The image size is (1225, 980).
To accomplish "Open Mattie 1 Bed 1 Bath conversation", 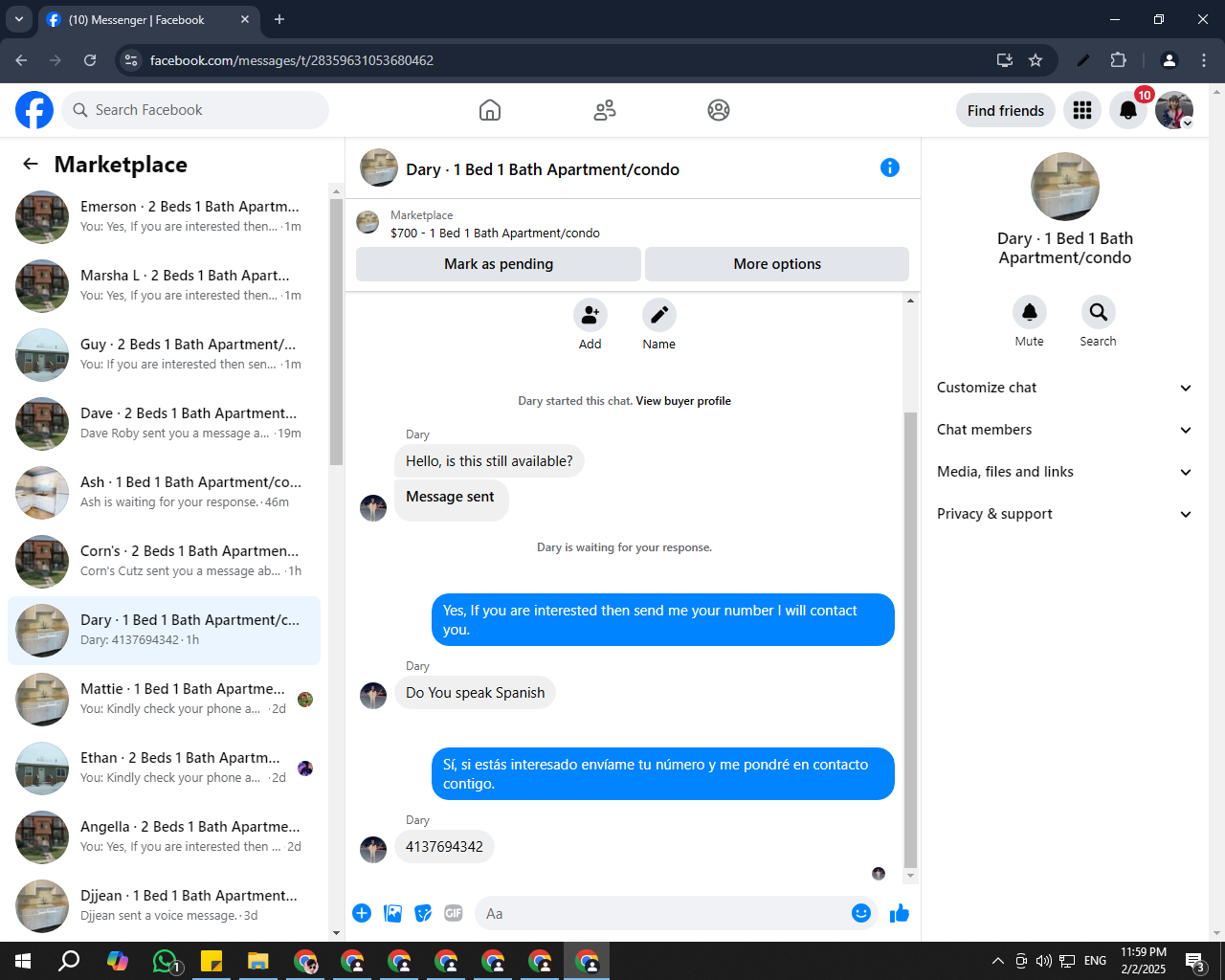I will click(x=164, y=700).
